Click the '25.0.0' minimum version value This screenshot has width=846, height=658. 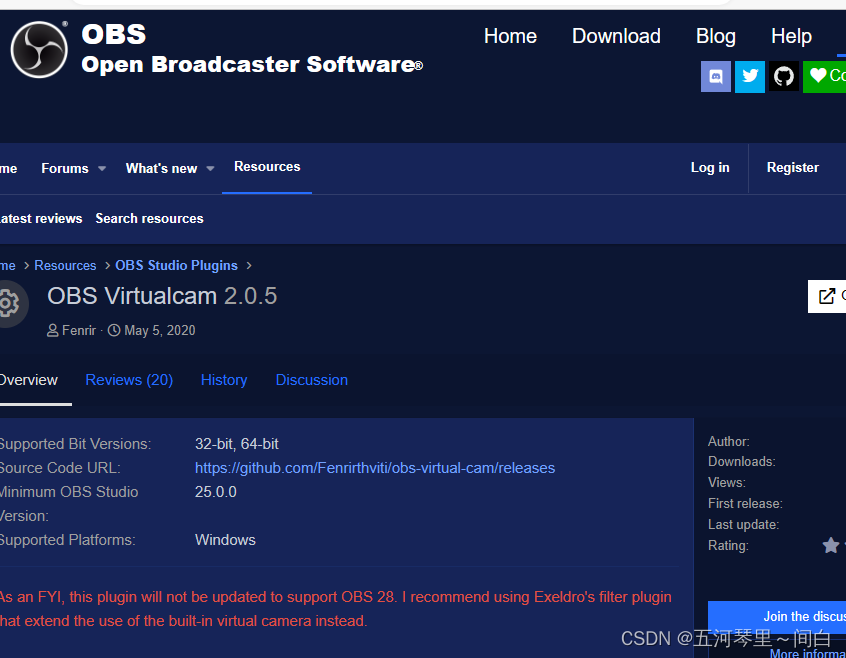(x=216, y=492)
